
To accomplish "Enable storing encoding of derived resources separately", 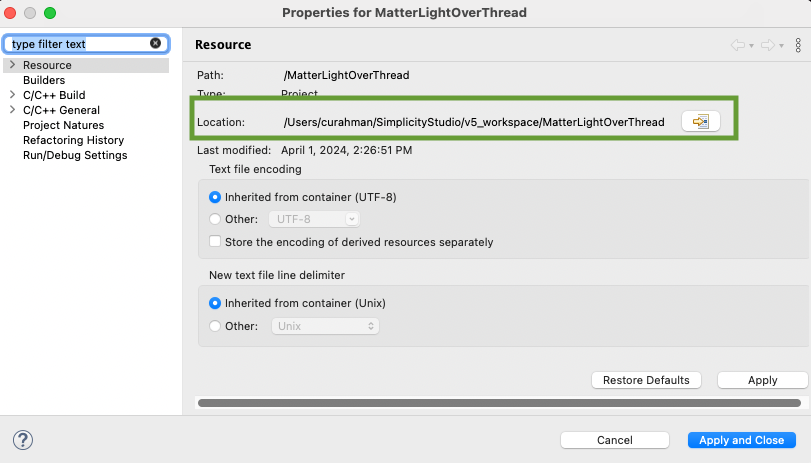I will [215, 242].
